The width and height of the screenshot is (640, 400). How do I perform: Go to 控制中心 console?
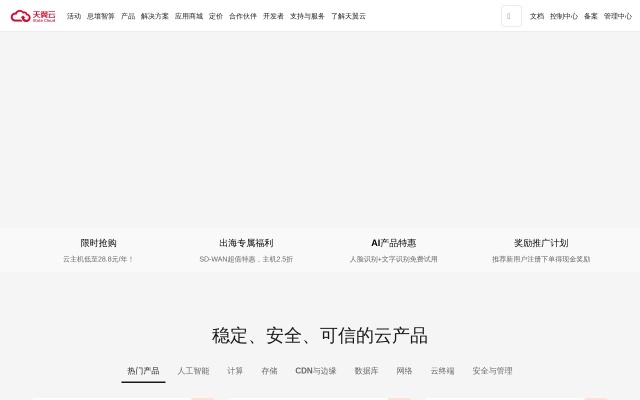coord(564,16)
